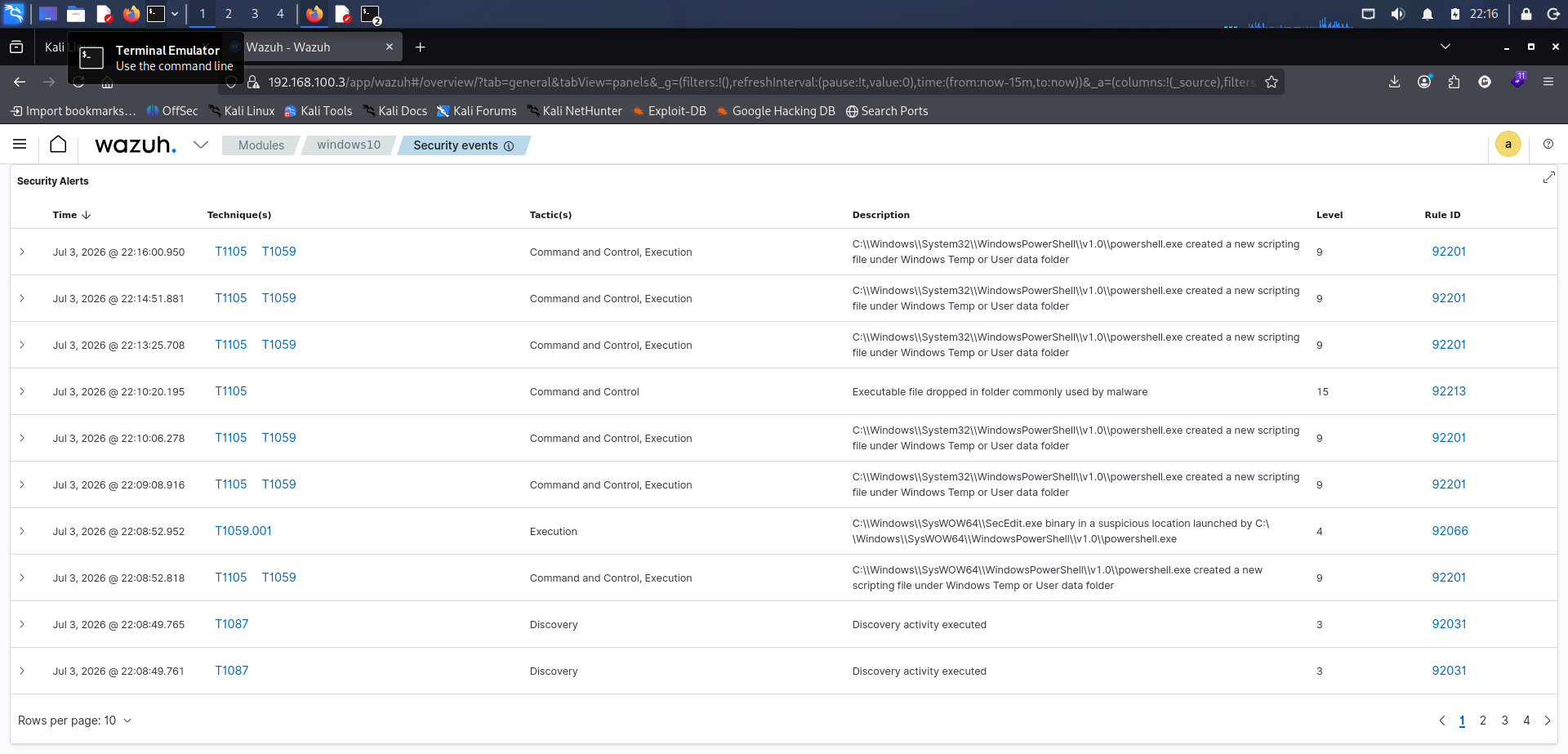Go to alerts page 3

(1505, 721)
